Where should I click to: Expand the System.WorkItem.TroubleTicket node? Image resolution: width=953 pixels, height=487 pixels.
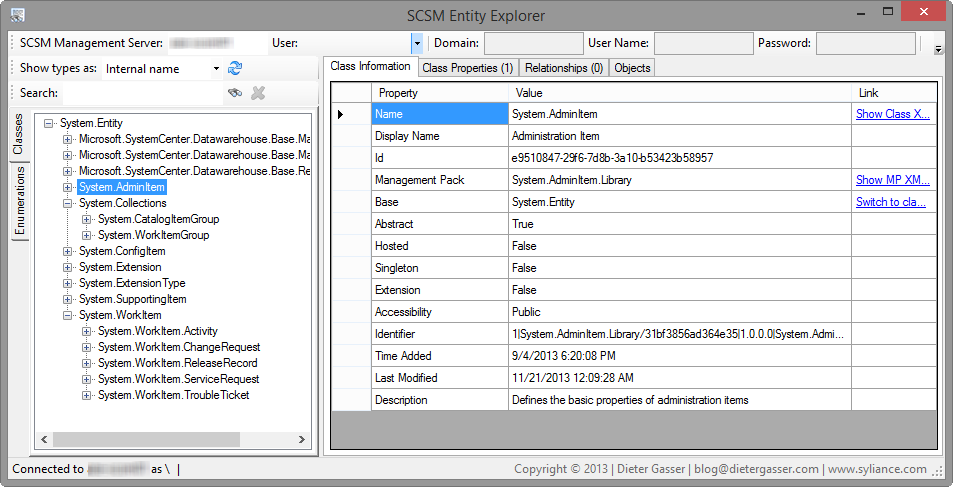(x=86, y=395)
